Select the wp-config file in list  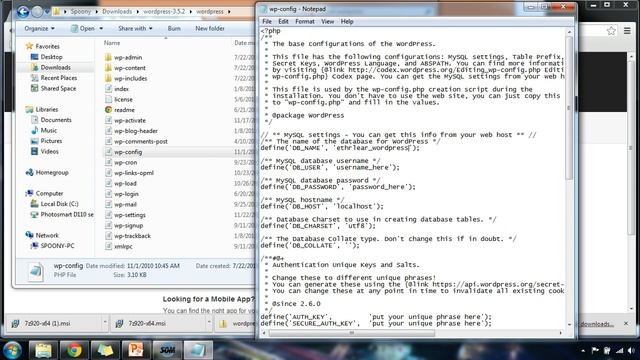[128, 152]
